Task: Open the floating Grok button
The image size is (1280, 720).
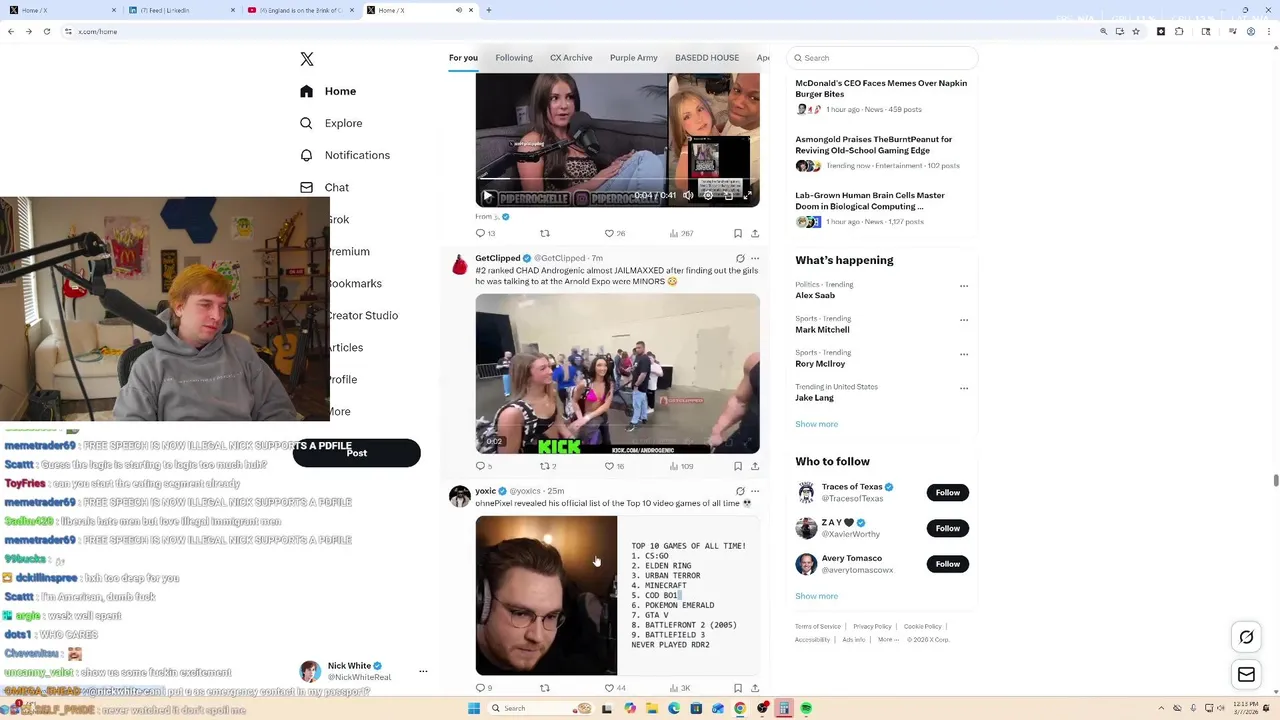Action: pyautogui.click(x=1246, y=637)
